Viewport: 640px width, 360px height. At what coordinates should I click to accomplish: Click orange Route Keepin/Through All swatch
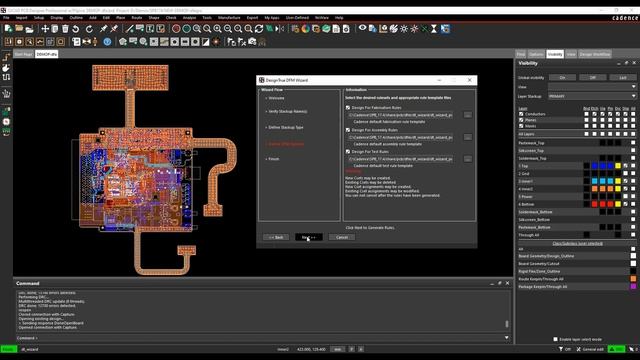[x=633, y=279]
